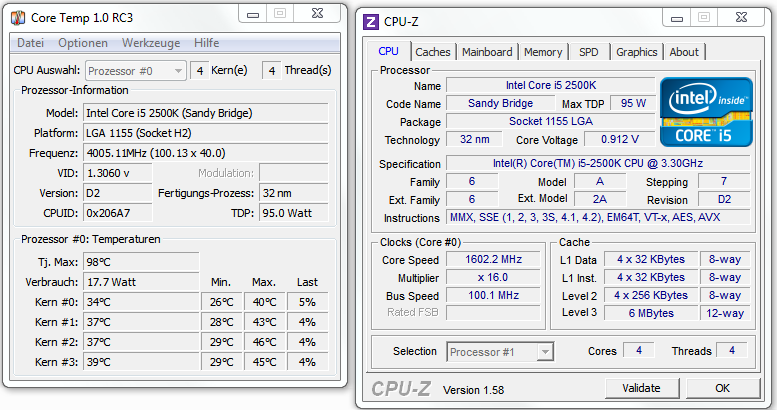Image resolution: width=777 pixels, height=410 pixels.
Task: Click the Threads count box in CPU-Z
Action: click(732, 351)
